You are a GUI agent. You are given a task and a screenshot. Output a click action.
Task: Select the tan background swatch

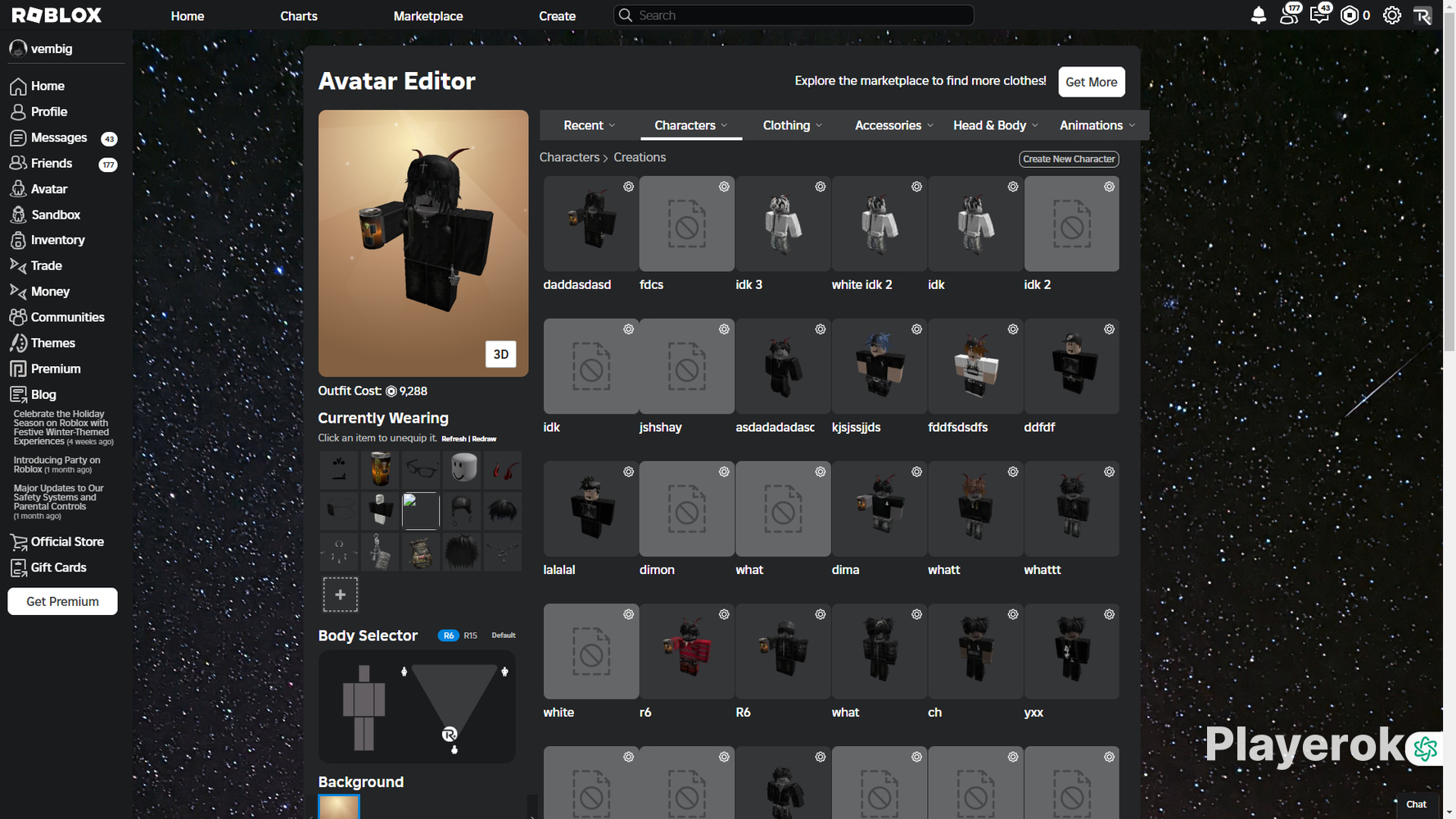pyautogui.click(x=339, y=807)
